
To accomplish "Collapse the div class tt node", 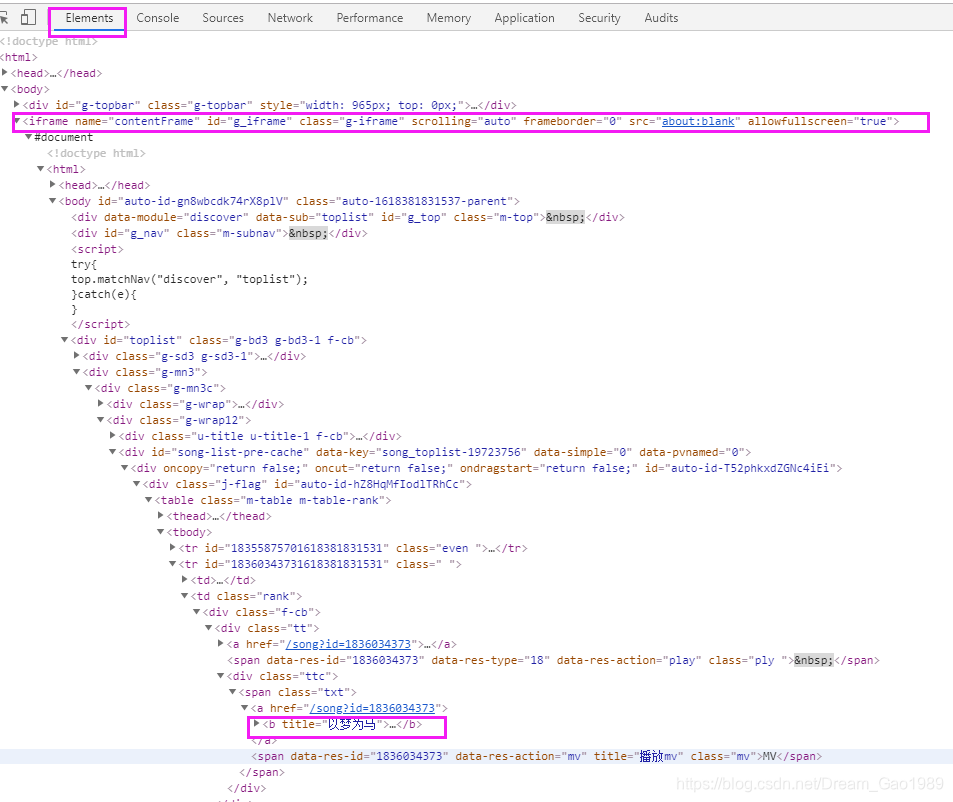I will pos(208,628).
